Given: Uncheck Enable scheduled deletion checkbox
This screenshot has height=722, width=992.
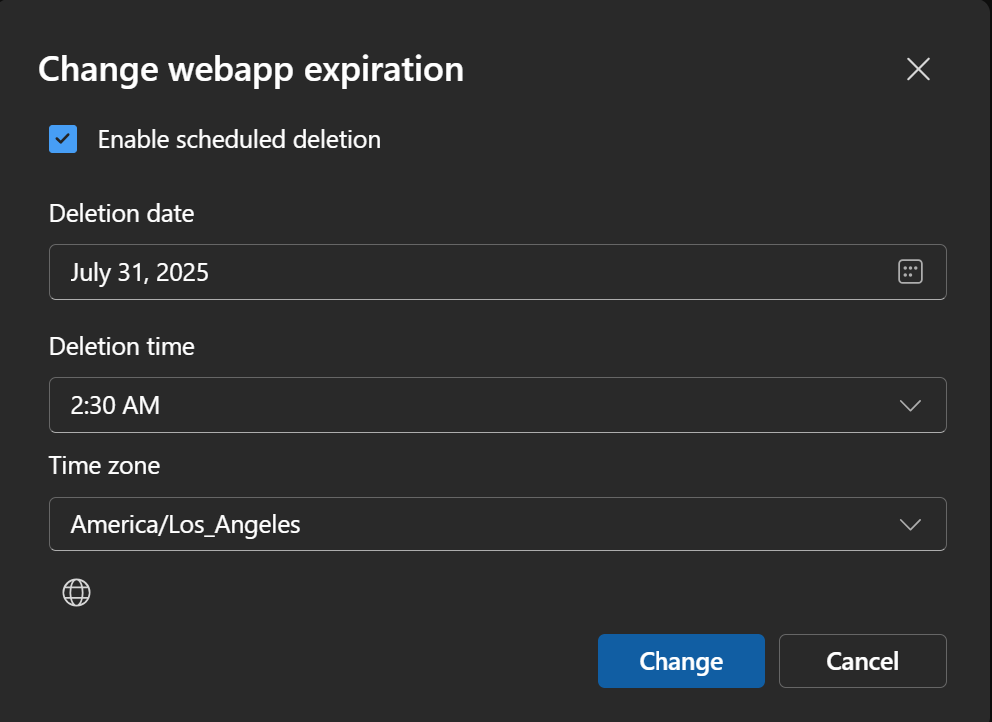Looking at the screenshot, I should coord(63,139).
